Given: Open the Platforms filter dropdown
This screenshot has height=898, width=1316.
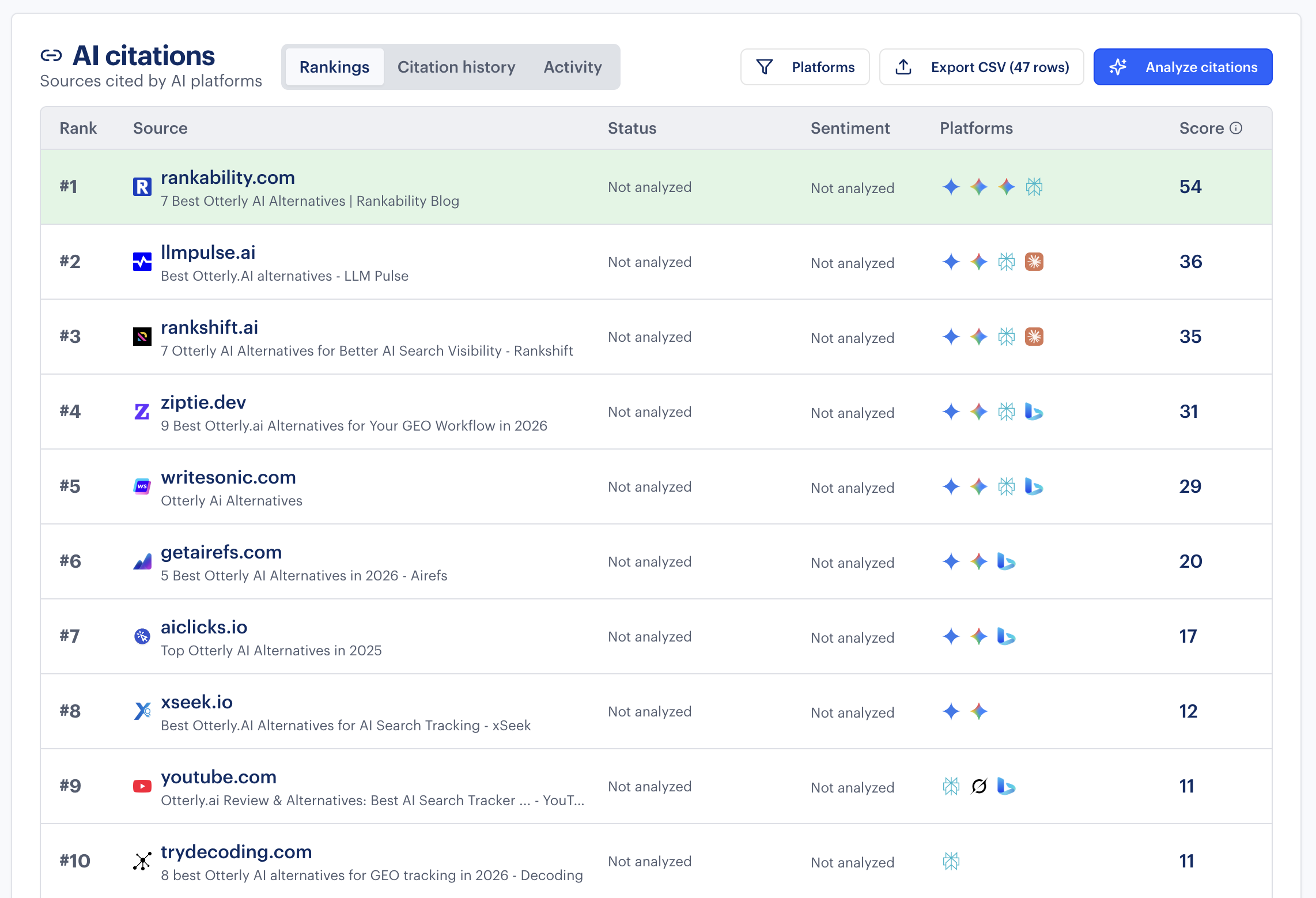Looking at the screenshot, I should point(806,67).
